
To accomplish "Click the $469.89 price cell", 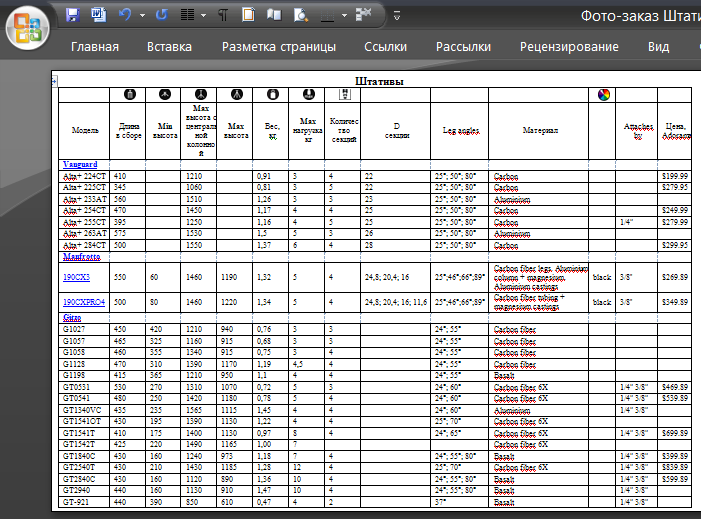I will (675, 387).
